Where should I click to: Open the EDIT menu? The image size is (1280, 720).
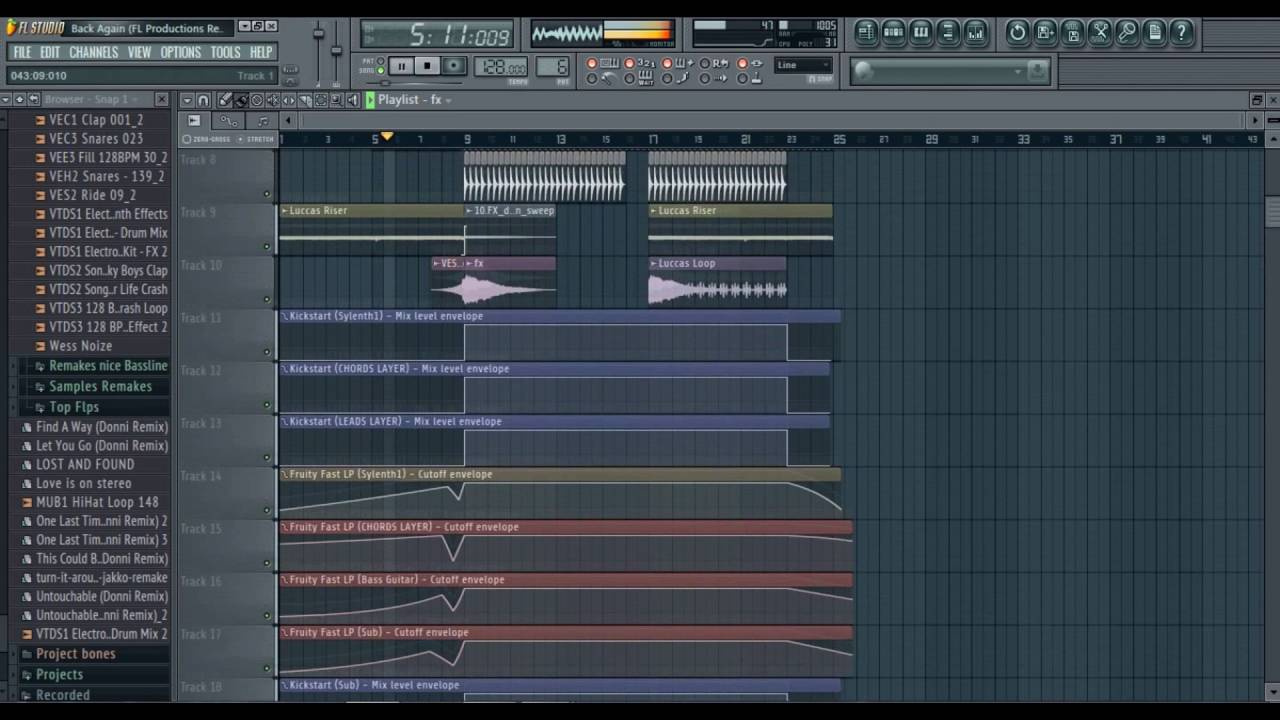coord(50,52)
